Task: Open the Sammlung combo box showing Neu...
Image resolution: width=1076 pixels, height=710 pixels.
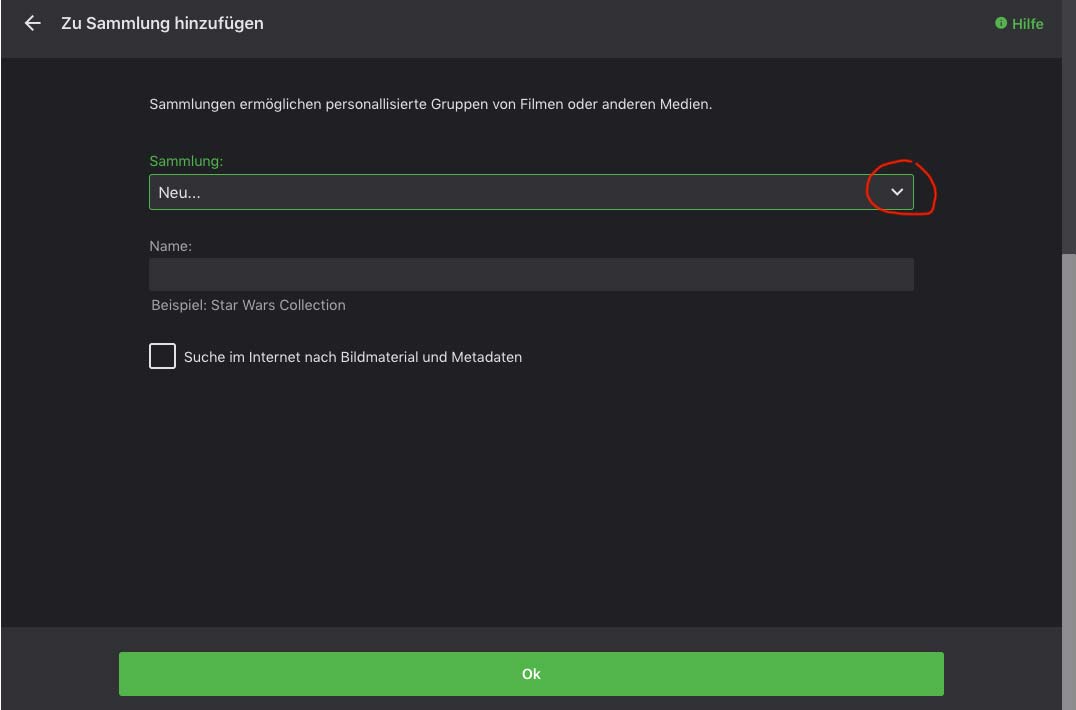Action: (531, 192)
